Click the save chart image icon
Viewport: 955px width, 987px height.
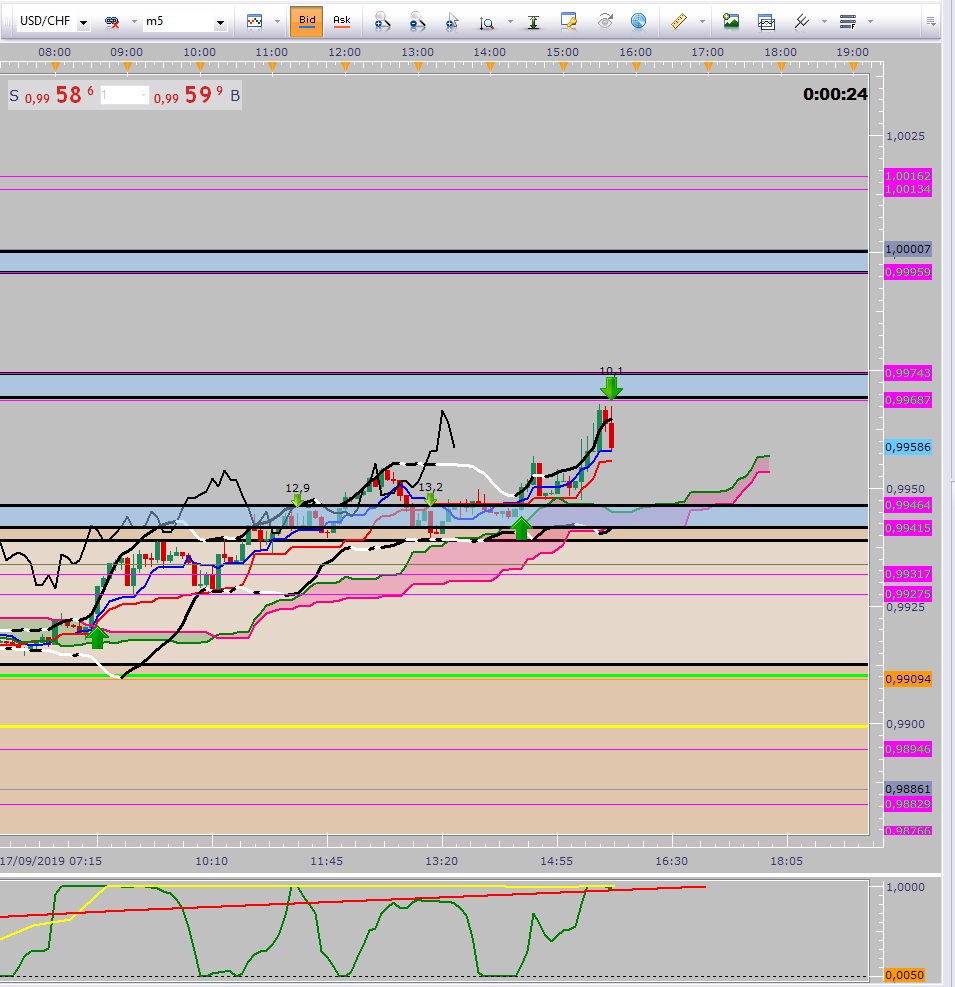(731, 21)
